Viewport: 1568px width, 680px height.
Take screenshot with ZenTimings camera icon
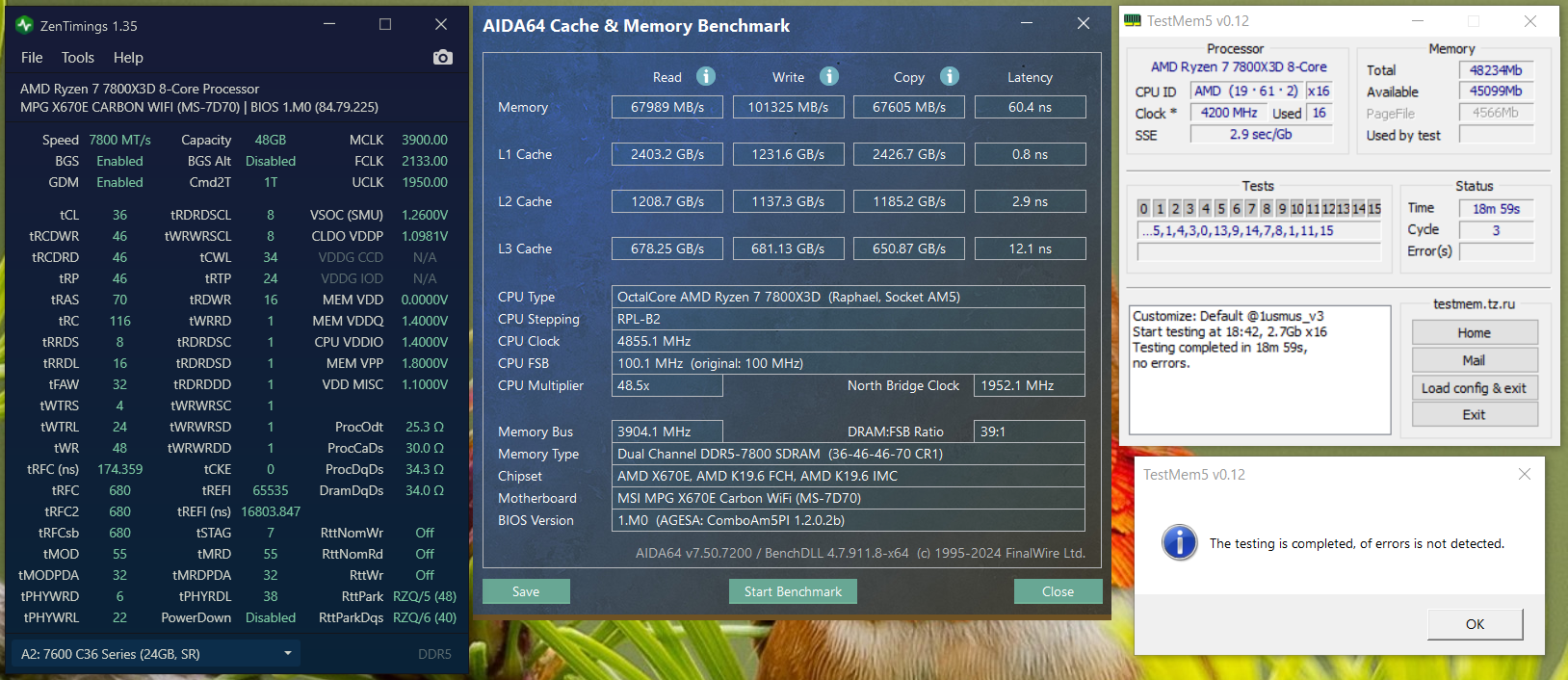(x=443, y=58)
